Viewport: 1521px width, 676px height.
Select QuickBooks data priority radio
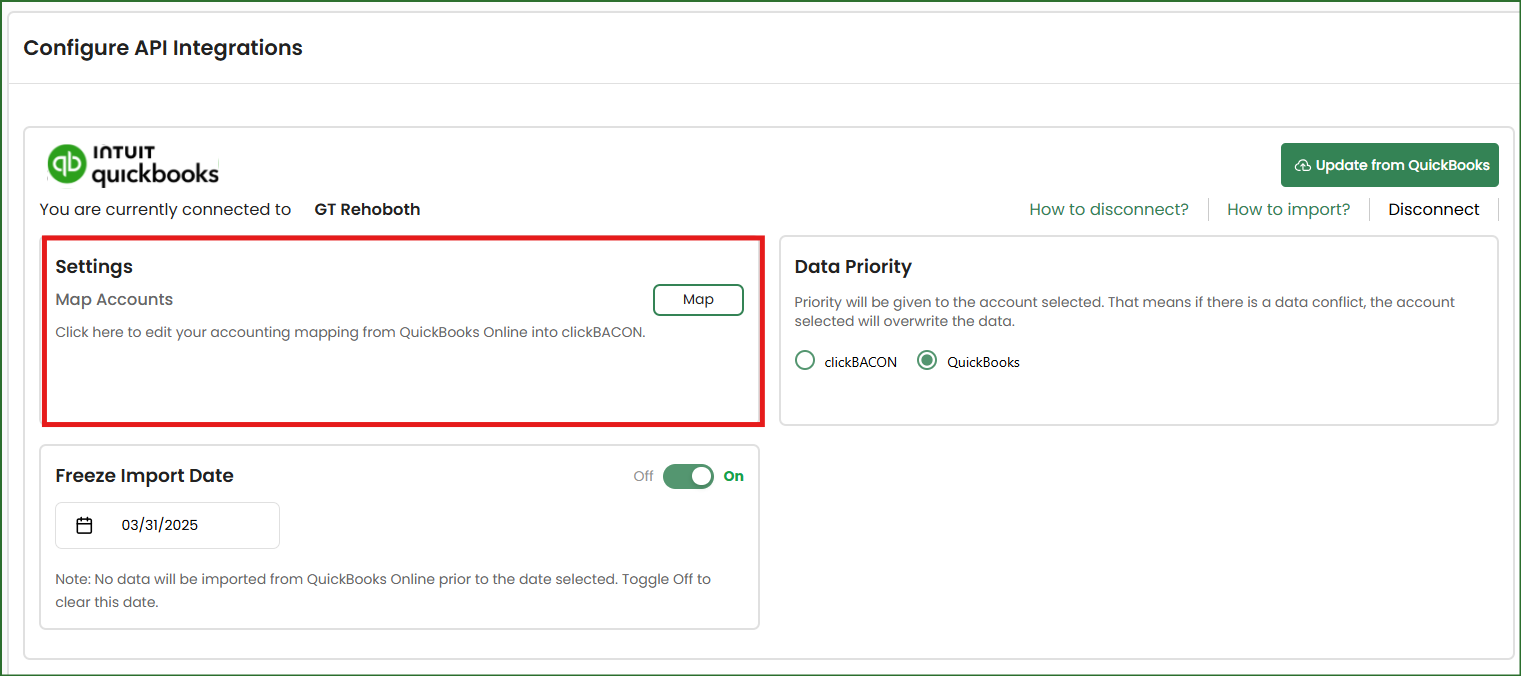tap(927, 361)
